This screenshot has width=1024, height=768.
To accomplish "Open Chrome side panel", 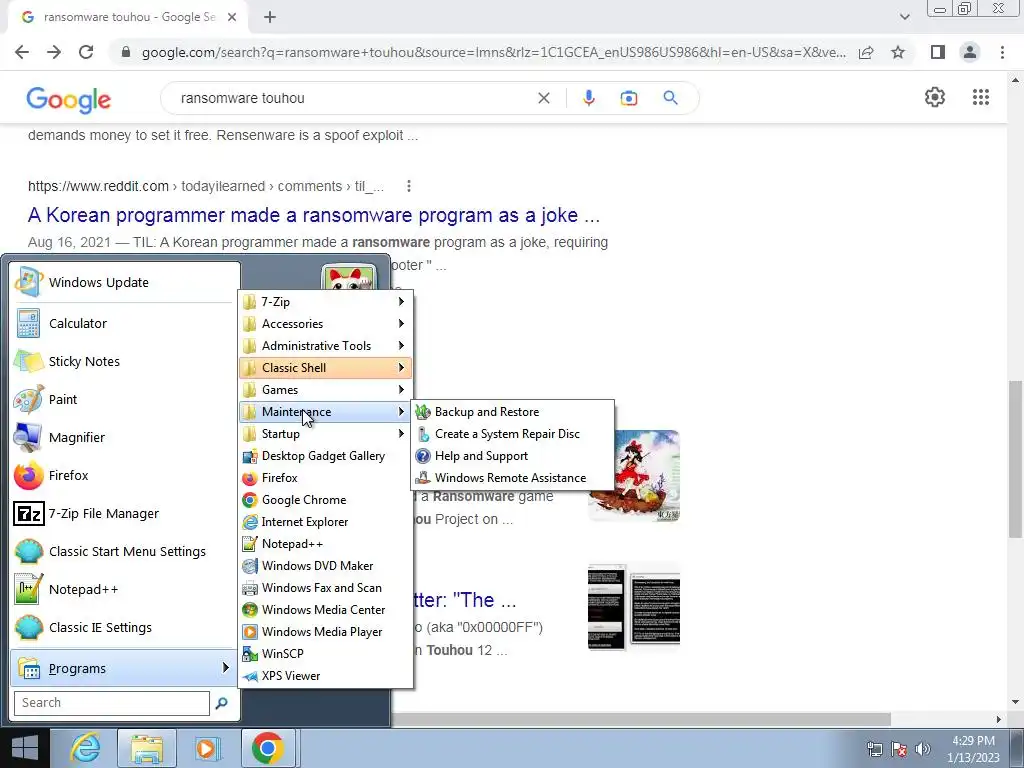I will [938, 52].
